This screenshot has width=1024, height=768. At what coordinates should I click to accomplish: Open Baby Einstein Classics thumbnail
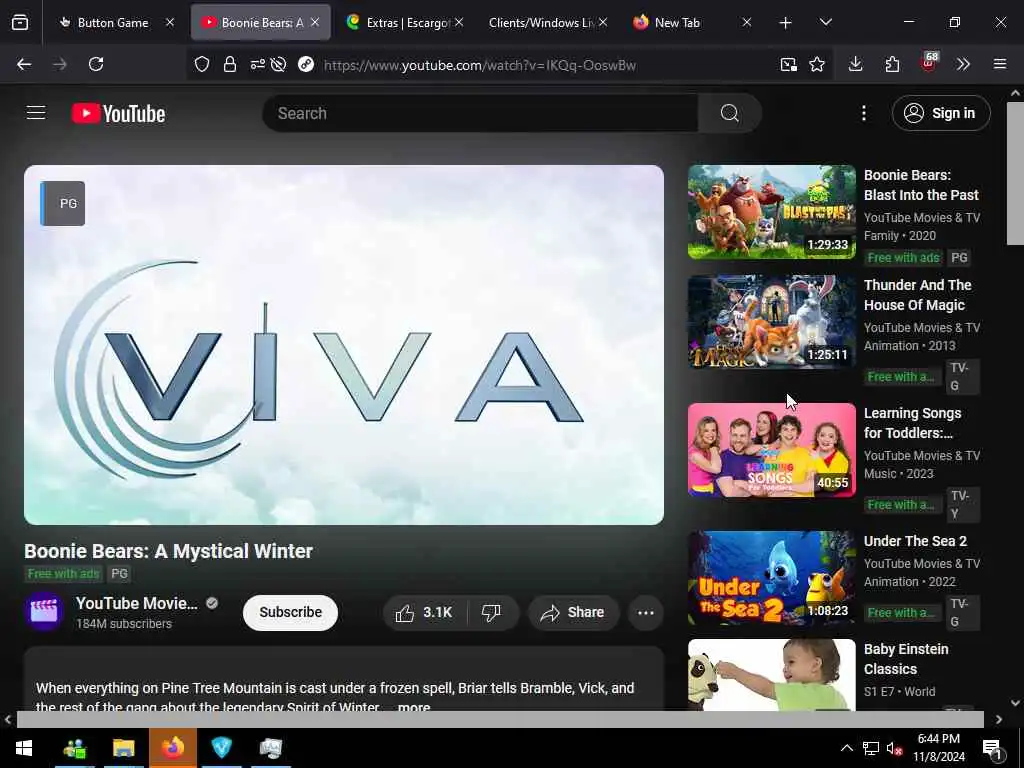click(771, 674)
